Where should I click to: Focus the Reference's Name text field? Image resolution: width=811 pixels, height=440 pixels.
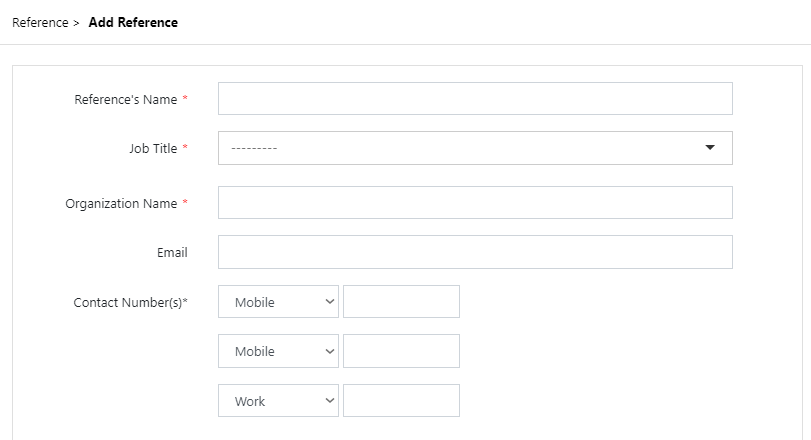(x=475, y=99)
